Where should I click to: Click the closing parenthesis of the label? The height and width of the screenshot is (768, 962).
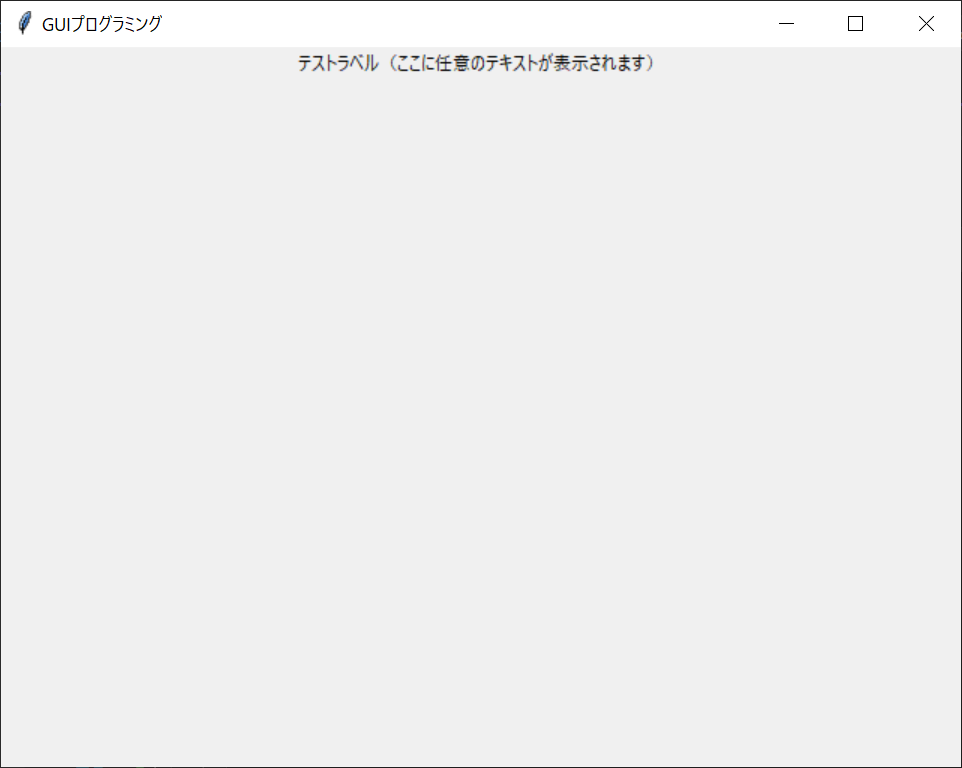point(651,63)
